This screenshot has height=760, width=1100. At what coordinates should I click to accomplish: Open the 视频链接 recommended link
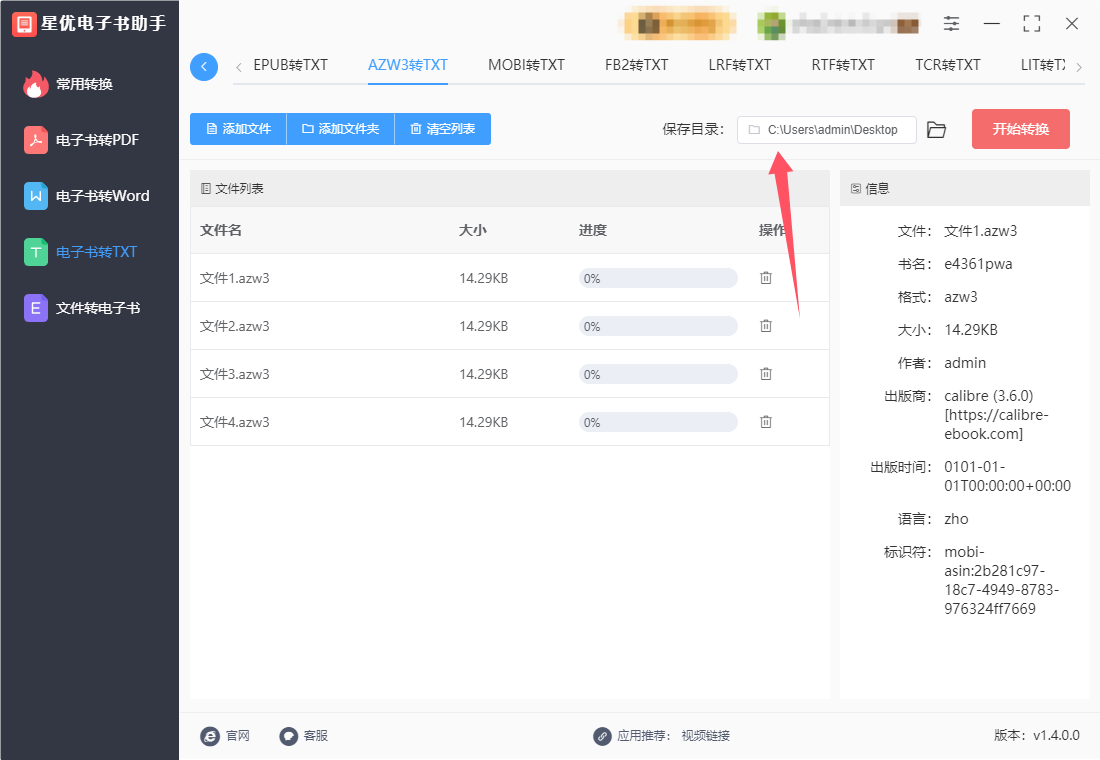[706, 735]
